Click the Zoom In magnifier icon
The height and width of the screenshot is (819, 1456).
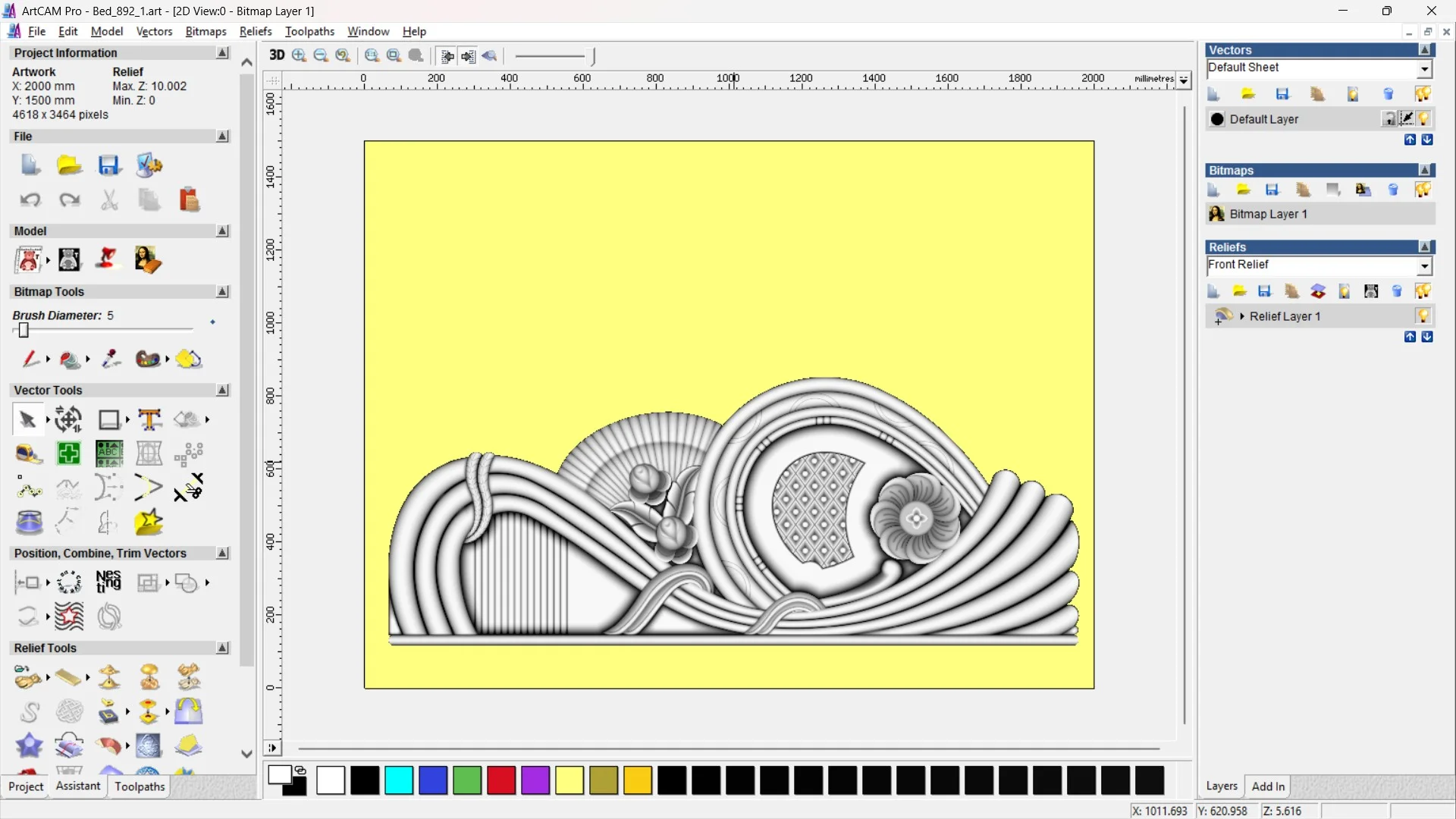pos(299,55)
